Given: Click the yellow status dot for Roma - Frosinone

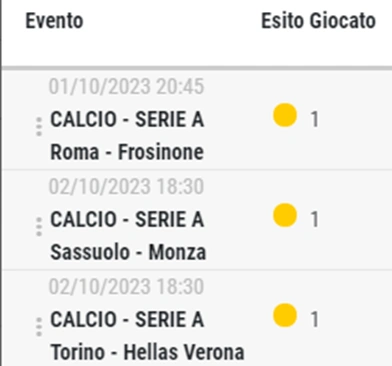Looking at the screenshot, I should click(x=285, y=115).
